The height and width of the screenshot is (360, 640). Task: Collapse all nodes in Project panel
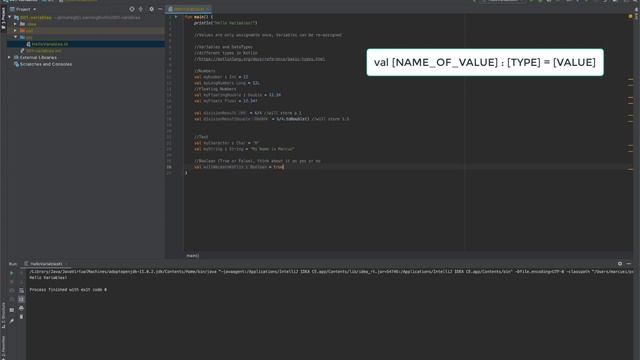click(141, 9)
